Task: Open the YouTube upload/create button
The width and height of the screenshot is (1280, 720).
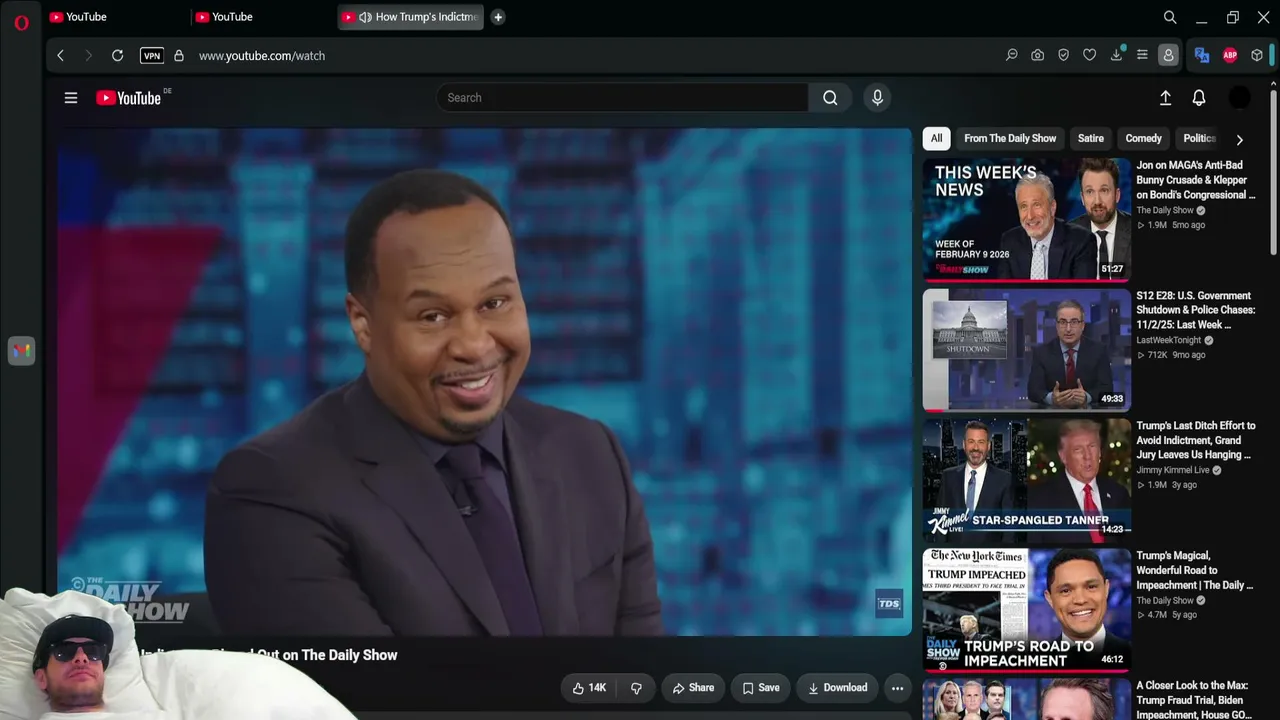Action: [1165, 98]
